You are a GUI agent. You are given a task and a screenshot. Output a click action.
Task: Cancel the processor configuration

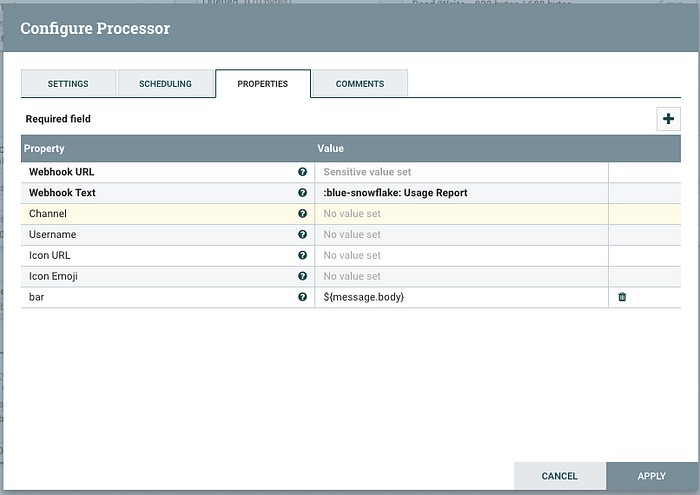[559, 476]
